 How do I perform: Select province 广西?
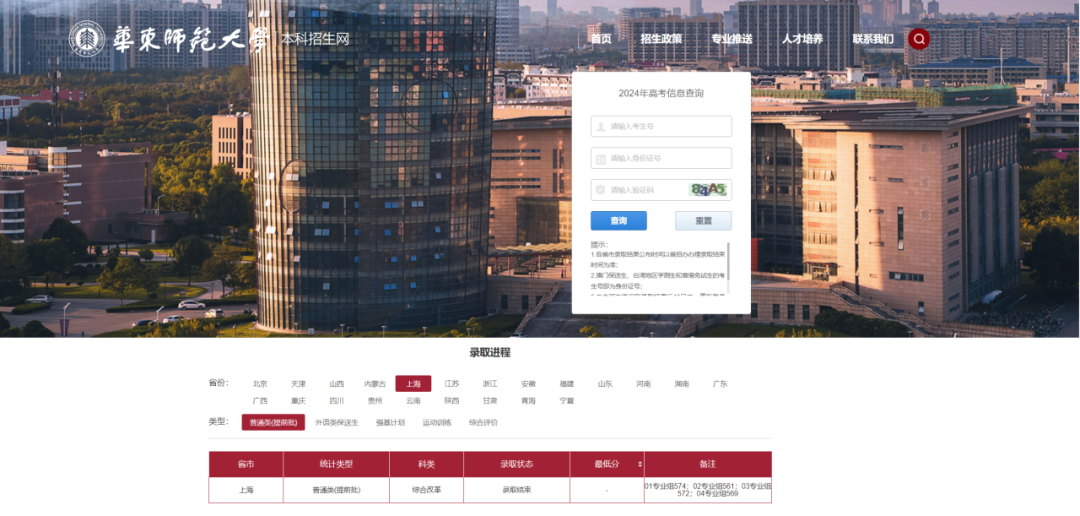260,400
